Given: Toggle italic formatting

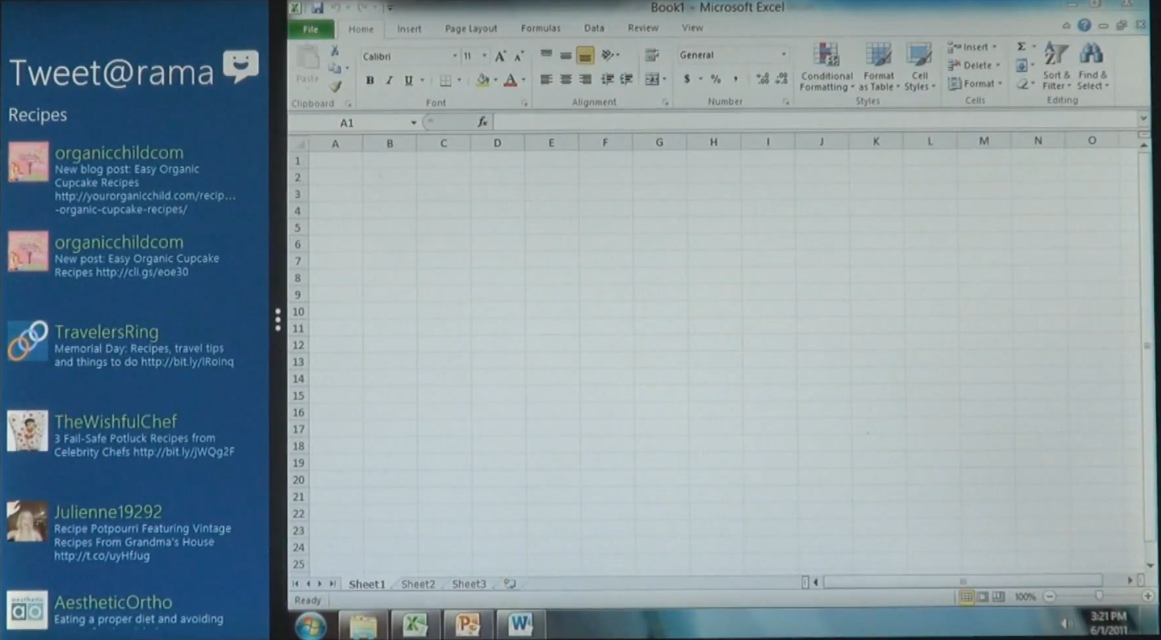Looking at the screenshot, I should 388,80.
